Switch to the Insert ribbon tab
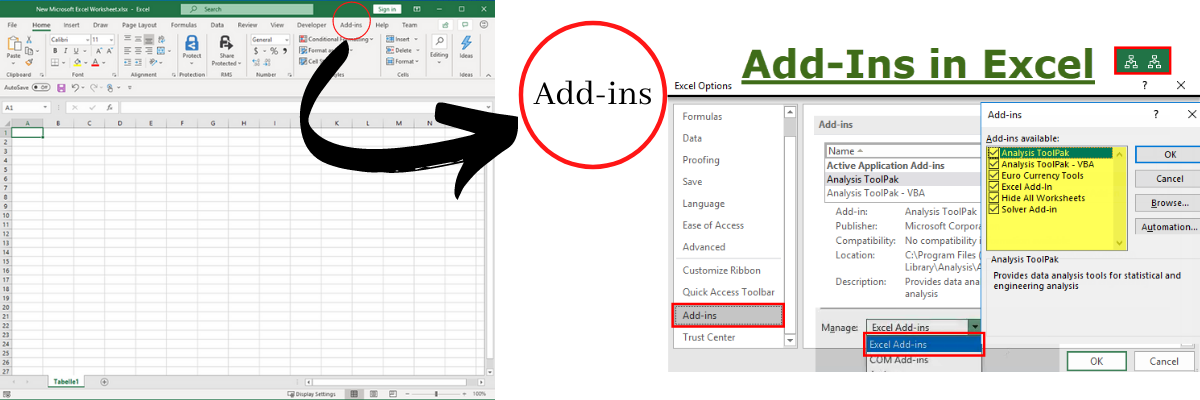 71,24
